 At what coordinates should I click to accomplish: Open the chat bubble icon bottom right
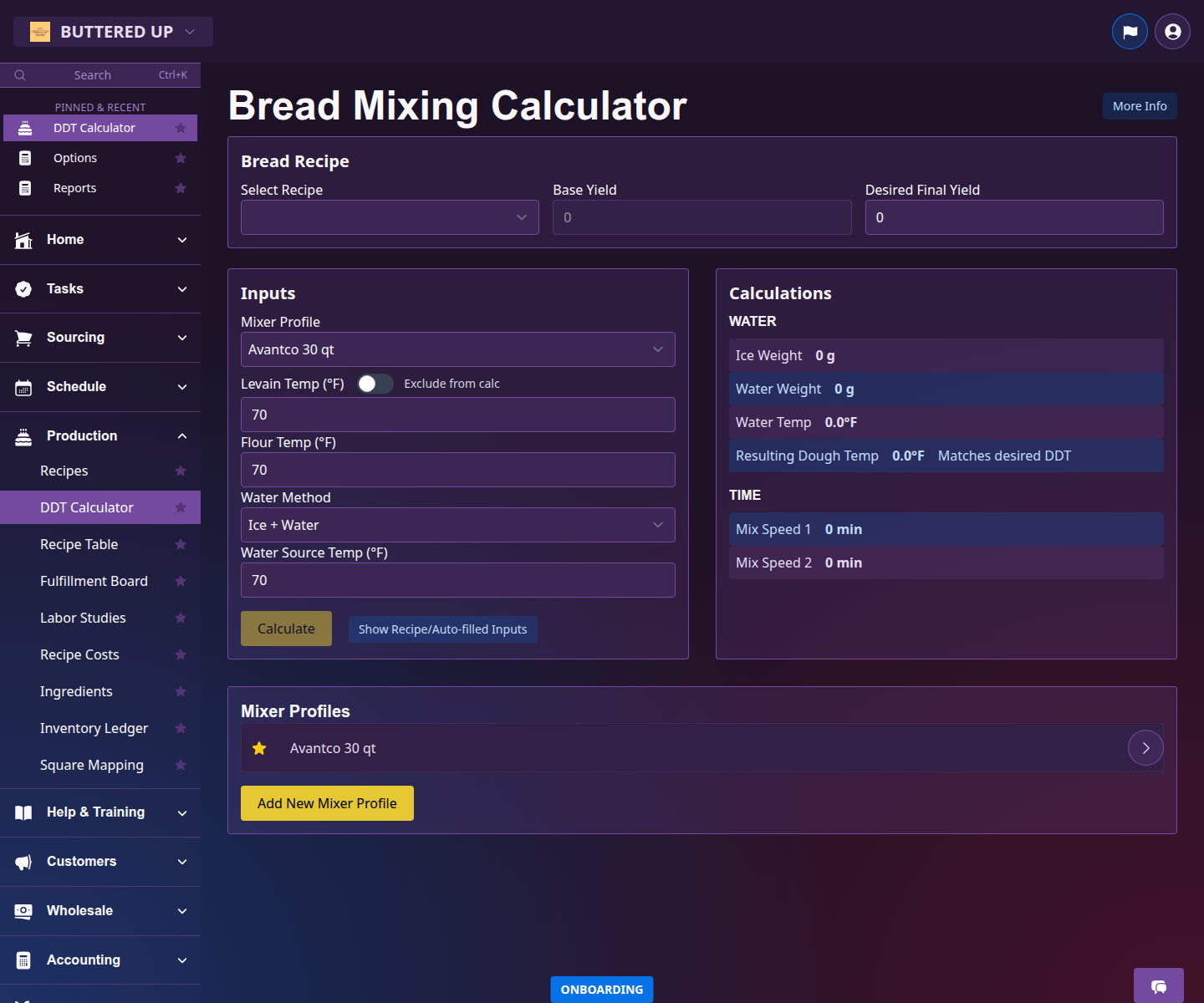(x=1159, y=986)
